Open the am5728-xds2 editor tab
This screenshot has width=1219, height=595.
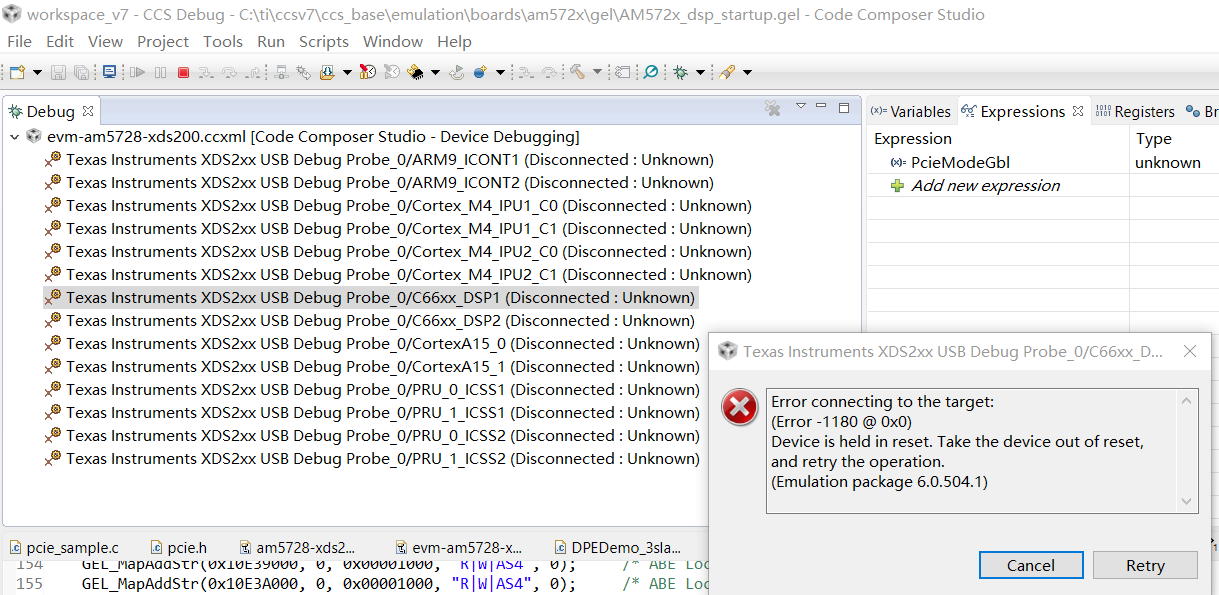298,547
